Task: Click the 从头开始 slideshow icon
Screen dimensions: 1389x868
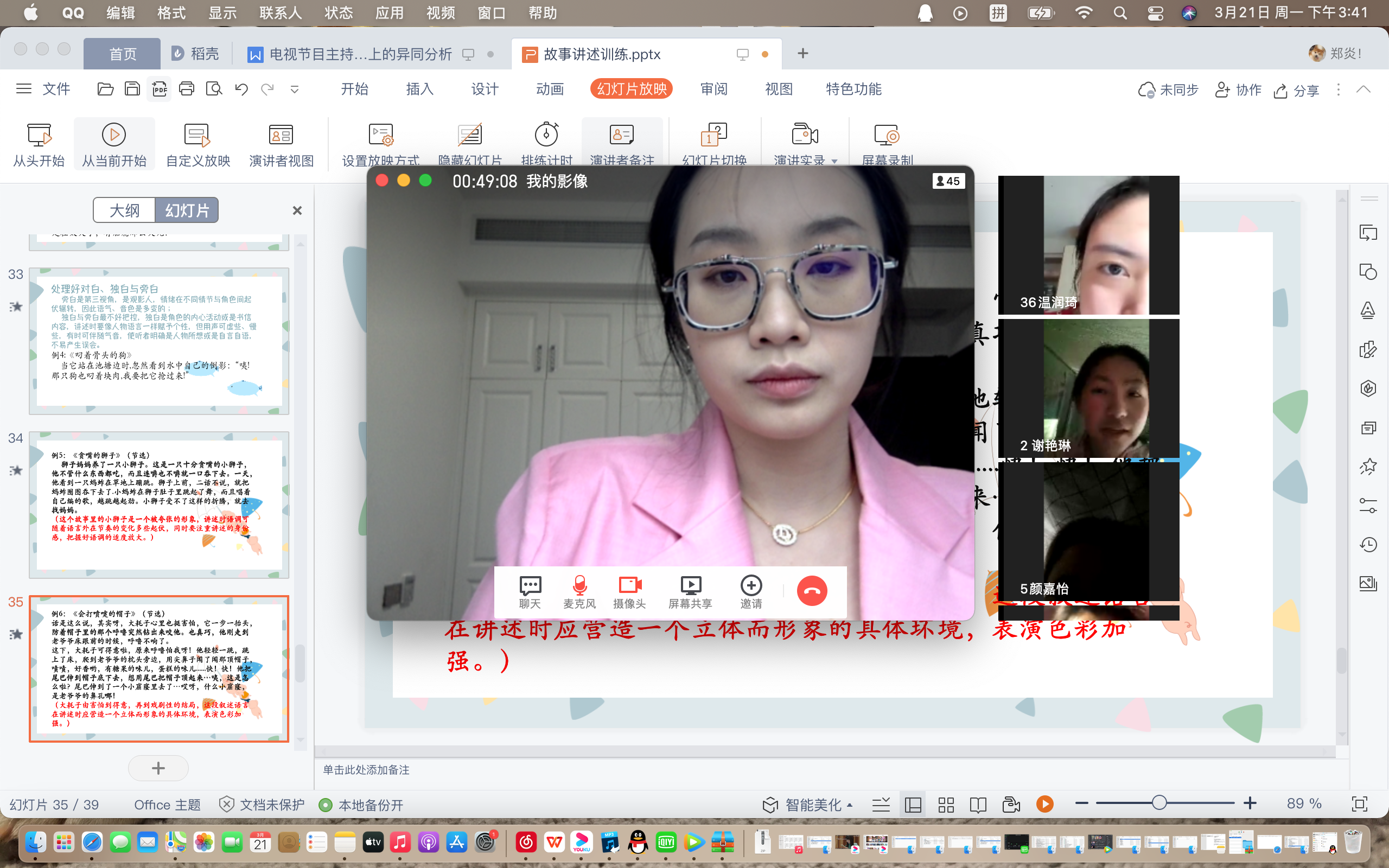Action: [39, 135]
